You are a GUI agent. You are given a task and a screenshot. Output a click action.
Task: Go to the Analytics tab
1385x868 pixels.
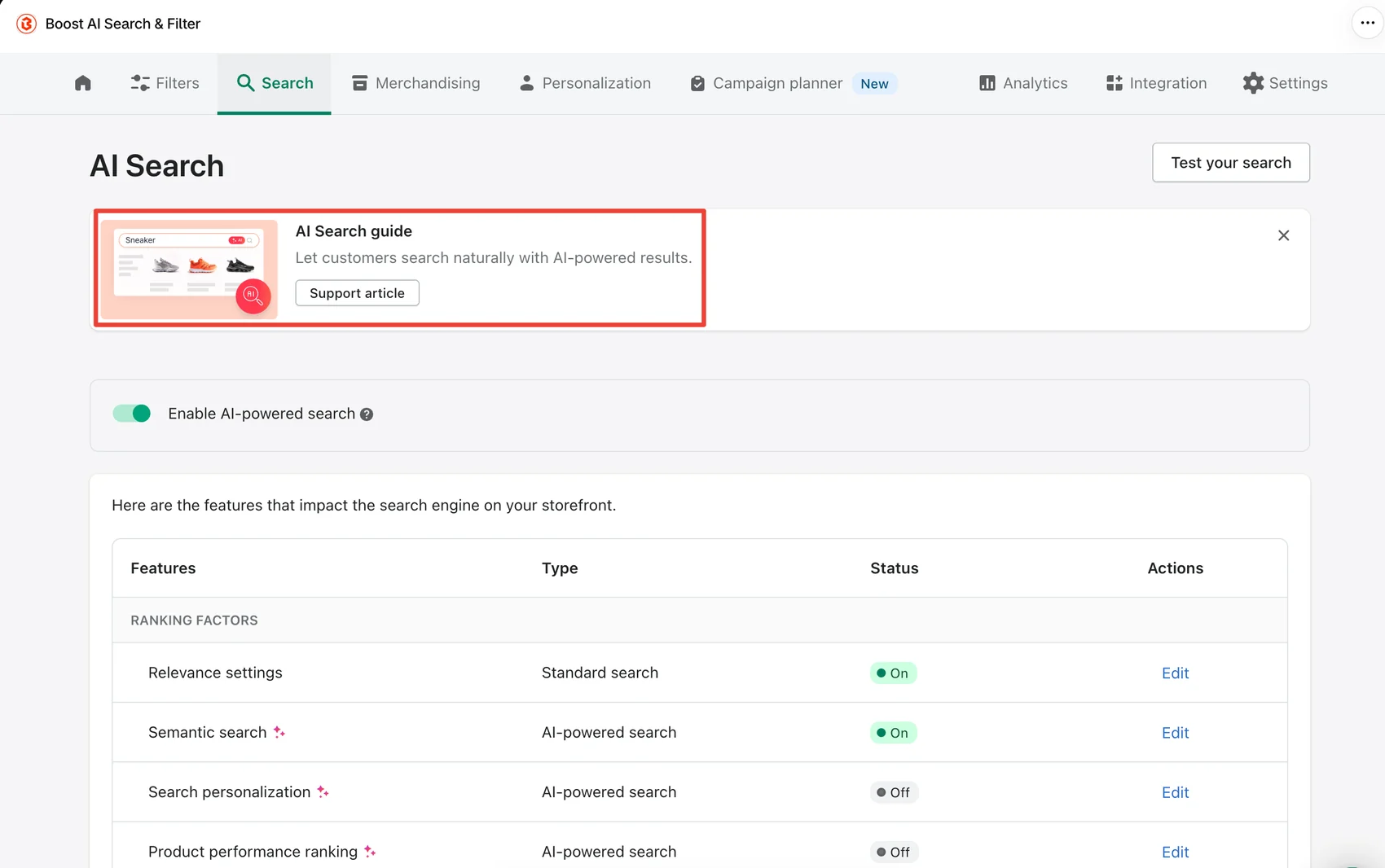coord(1023,83)
